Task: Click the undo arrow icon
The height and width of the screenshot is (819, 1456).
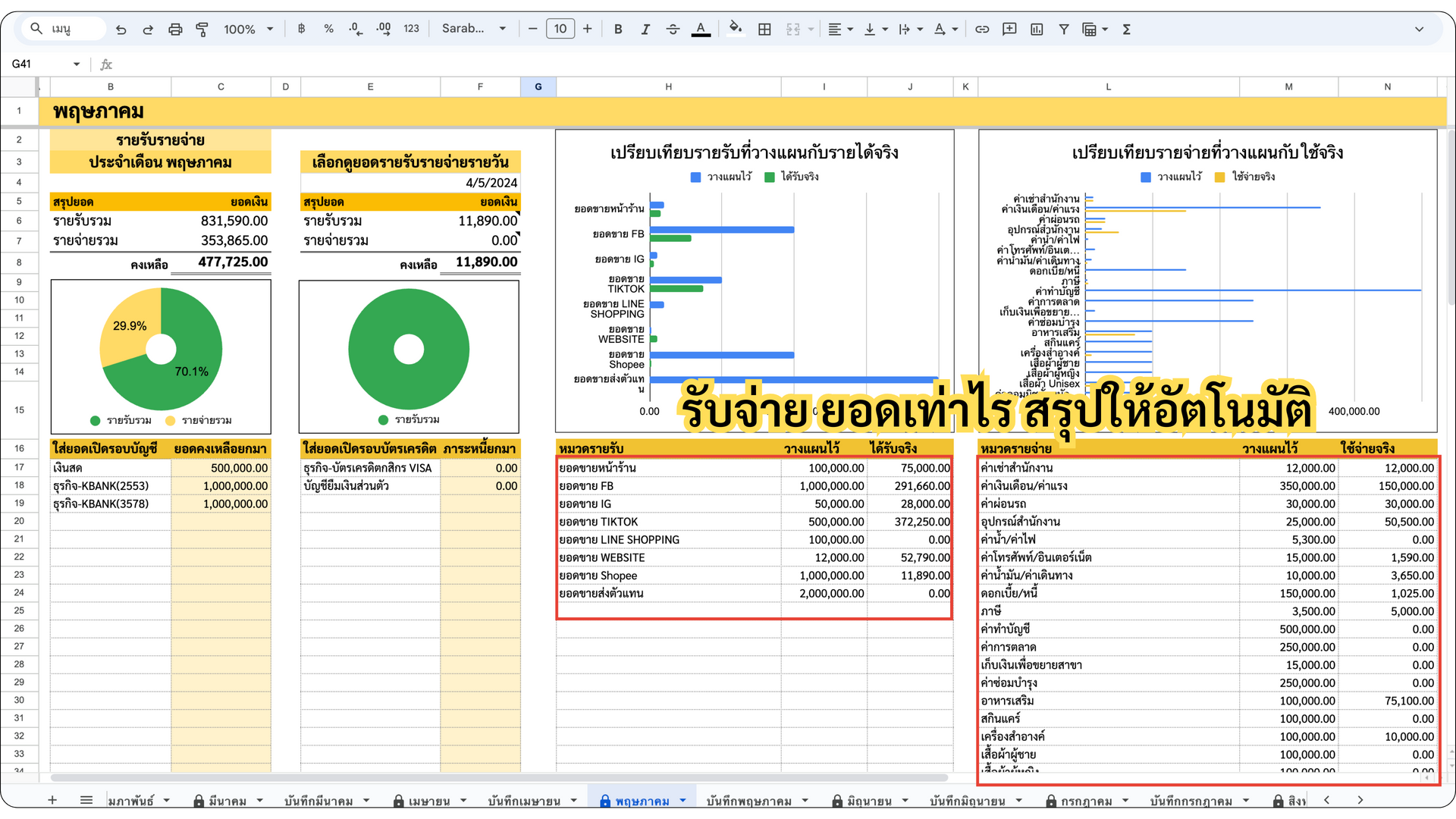Action: 121,30
